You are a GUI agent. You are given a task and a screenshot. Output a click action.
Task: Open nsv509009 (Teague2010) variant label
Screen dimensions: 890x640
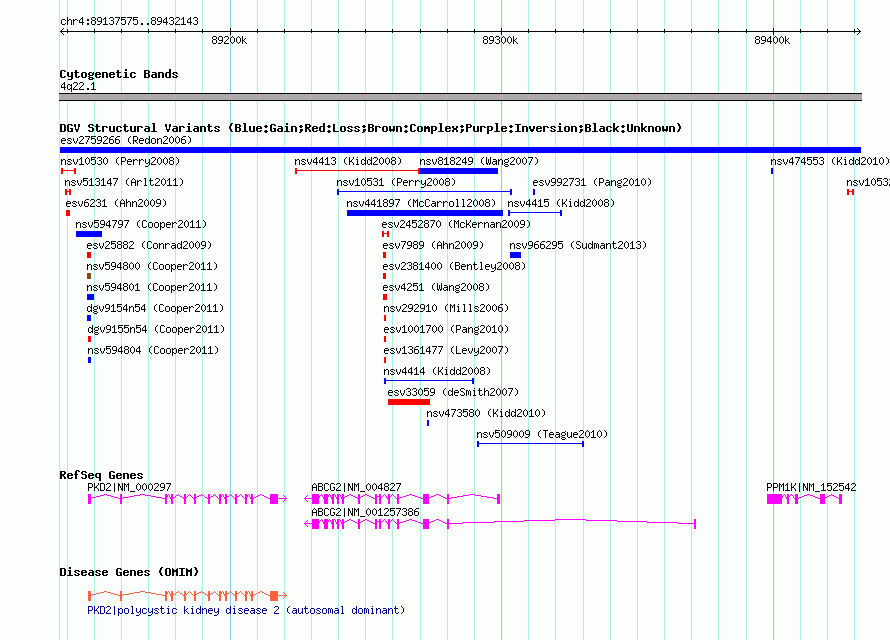coord(542,434)
